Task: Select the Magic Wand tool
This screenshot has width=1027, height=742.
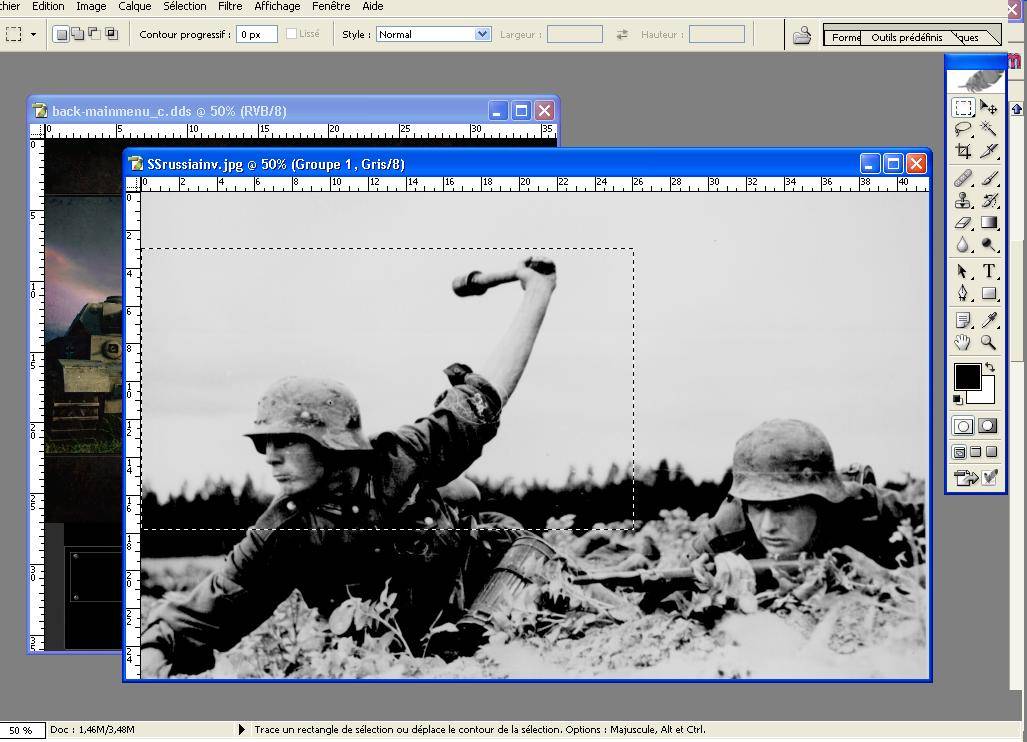Action: [x=988, y=129]
